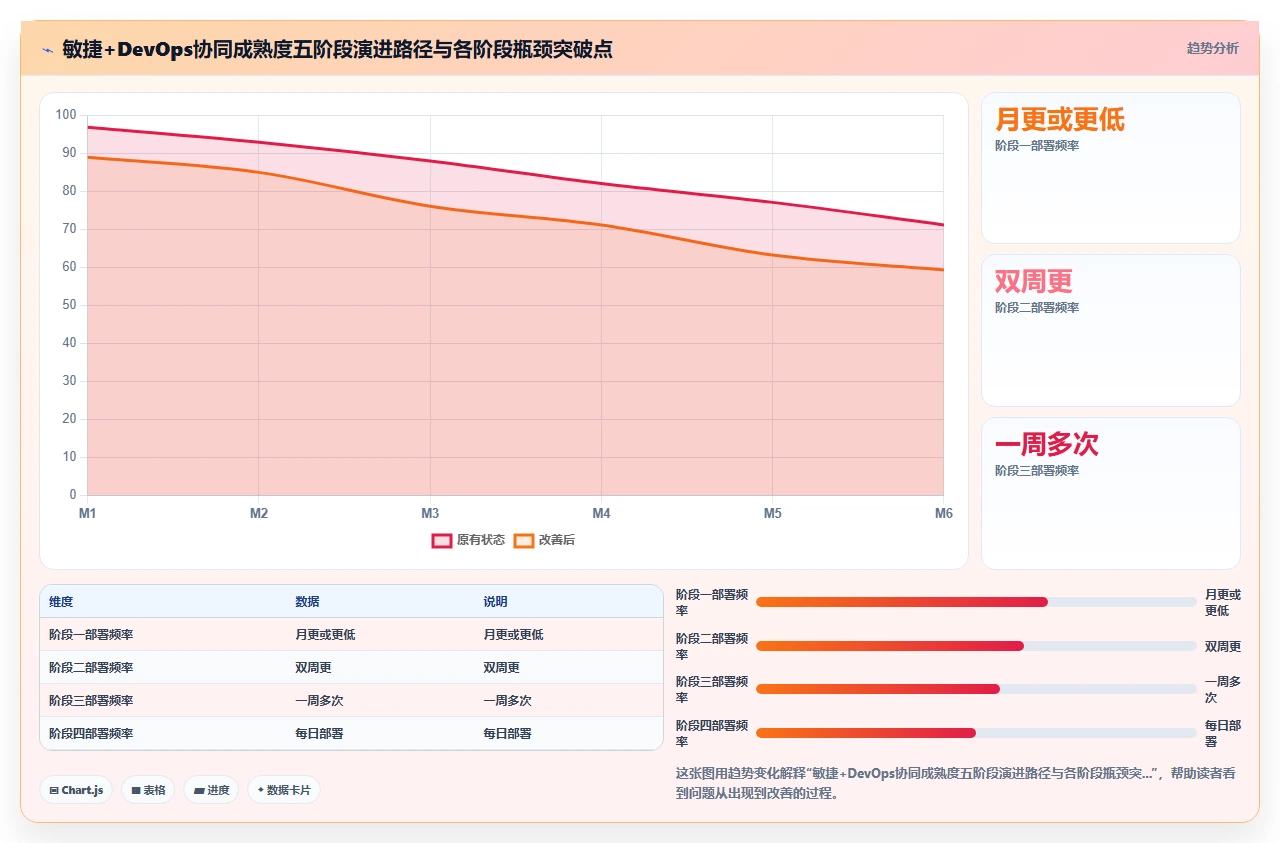The height and width of the screenshot is (843, 1280).
Task: Click the 阶段二部署频率 table row label
Action: point(91,668)
